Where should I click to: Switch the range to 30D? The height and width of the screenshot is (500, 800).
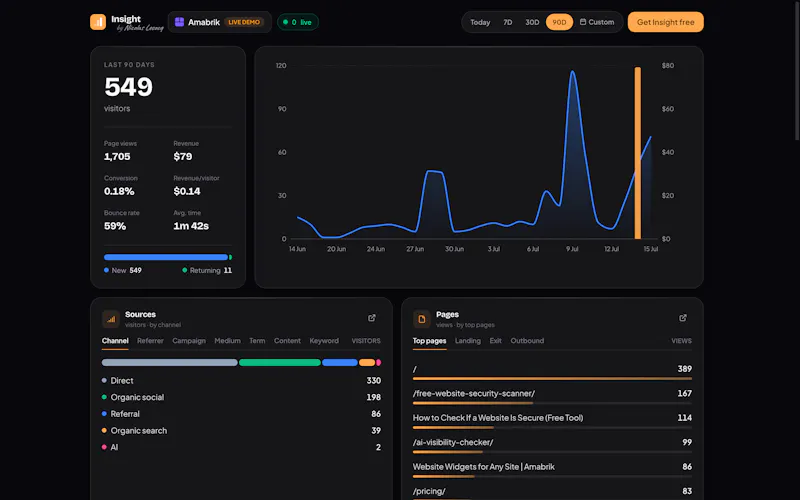[x=532, y=22]
